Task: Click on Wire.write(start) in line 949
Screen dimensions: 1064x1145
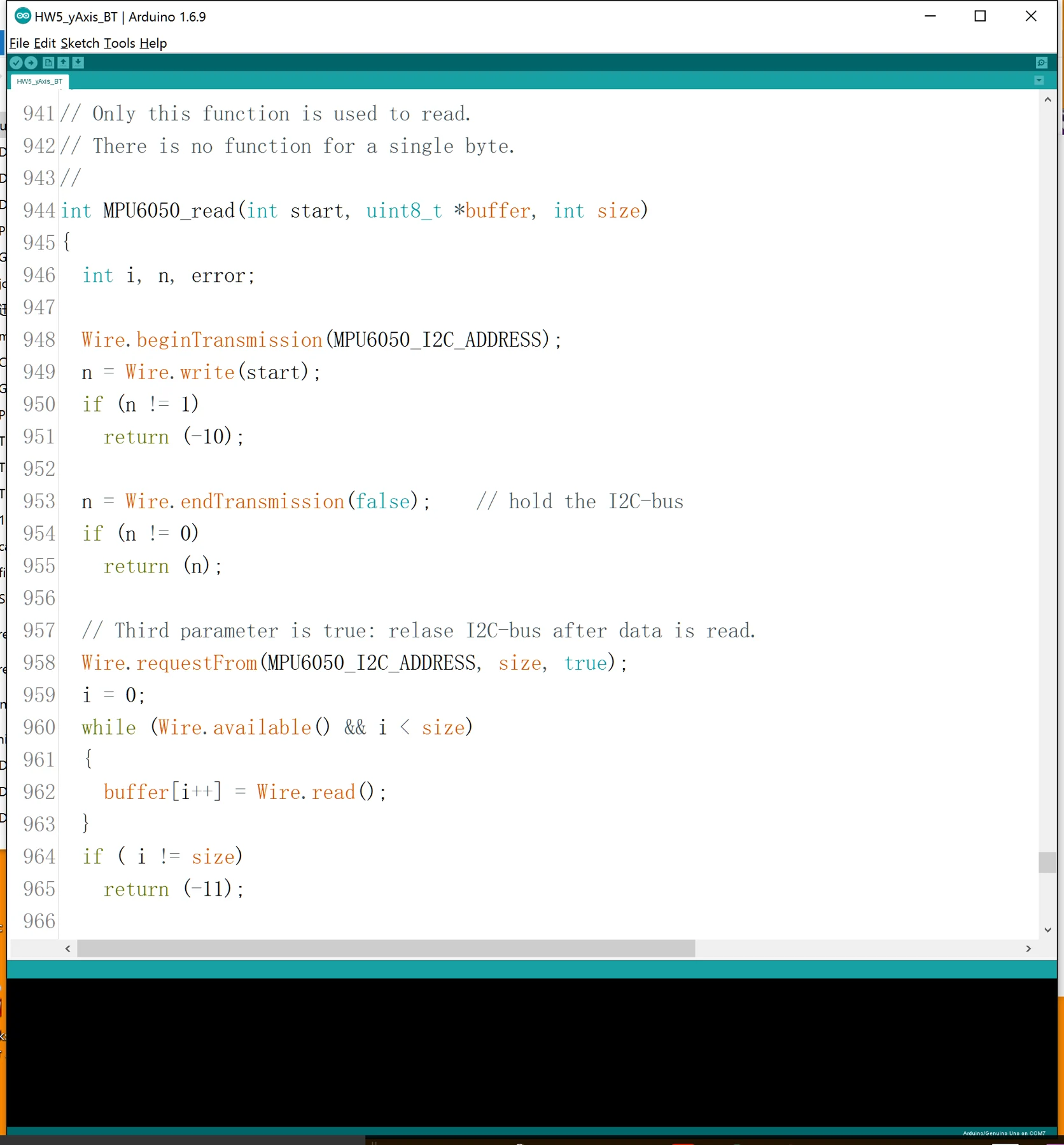Action: pyautogui.click(x=217, y=372)
